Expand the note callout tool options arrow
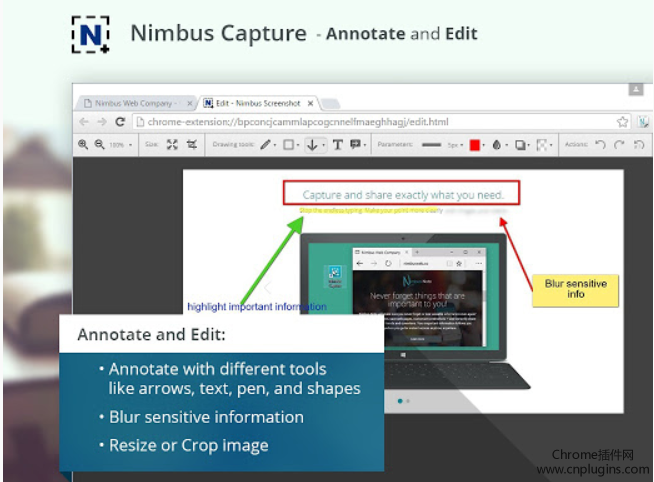654x482 pixels. point(365,145)
